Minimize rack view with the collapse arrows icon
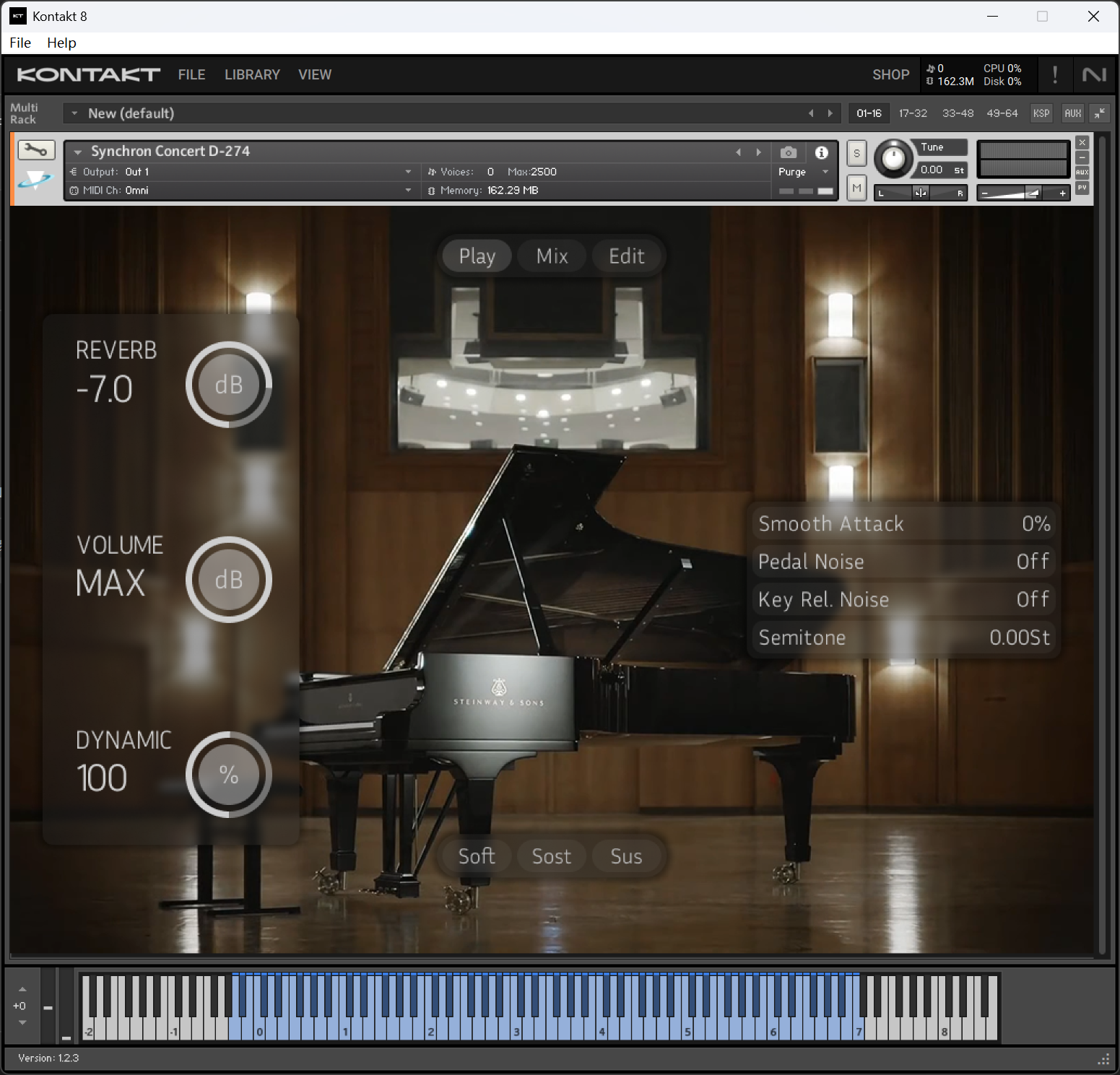 point(1100,113)
